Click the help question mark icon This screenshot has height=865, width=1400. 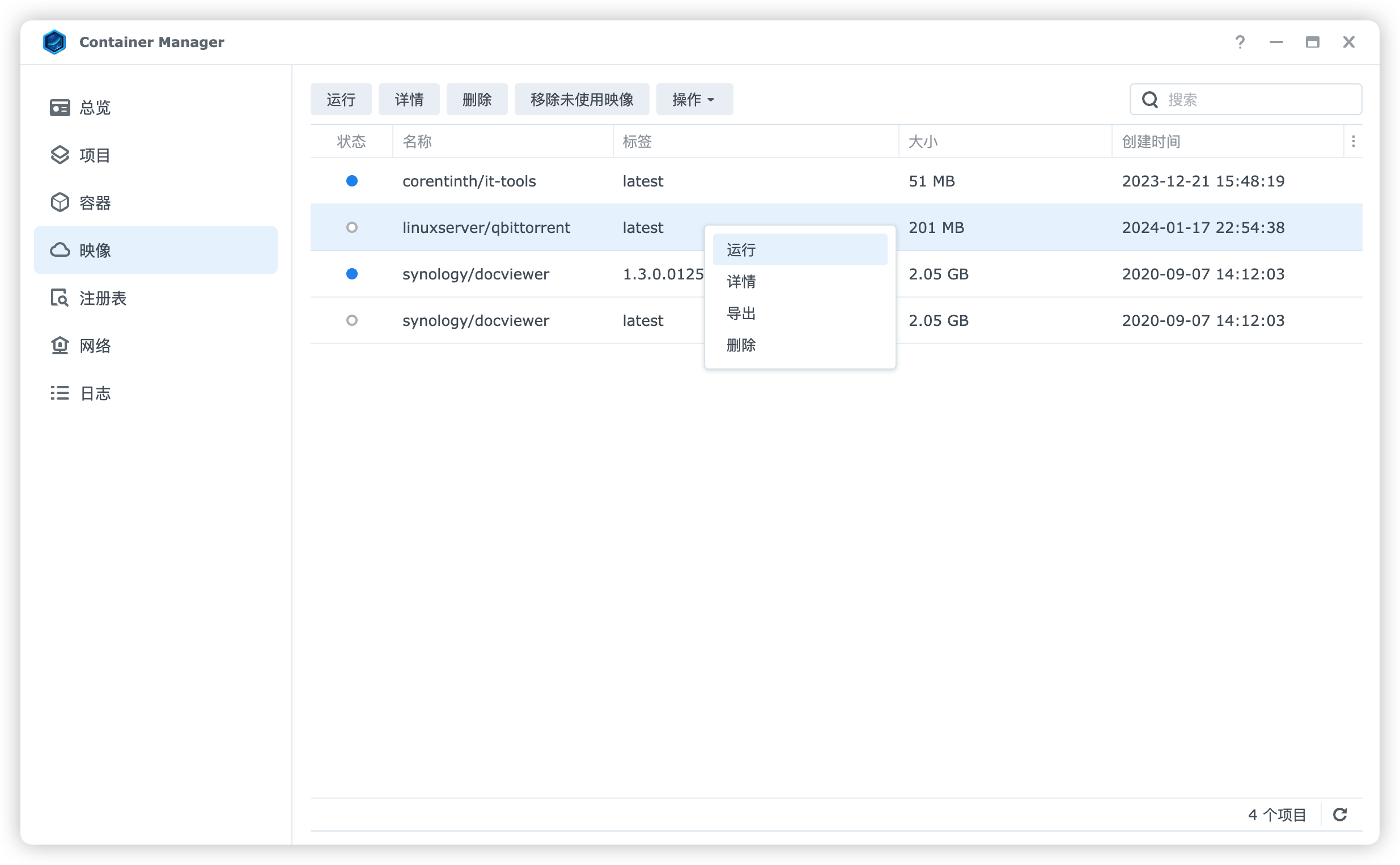[x=1239, y=43]
